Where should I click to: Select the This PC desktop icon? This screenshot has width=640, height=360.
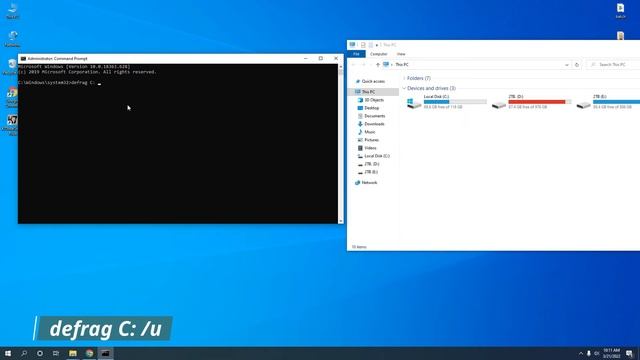[12, 11]
